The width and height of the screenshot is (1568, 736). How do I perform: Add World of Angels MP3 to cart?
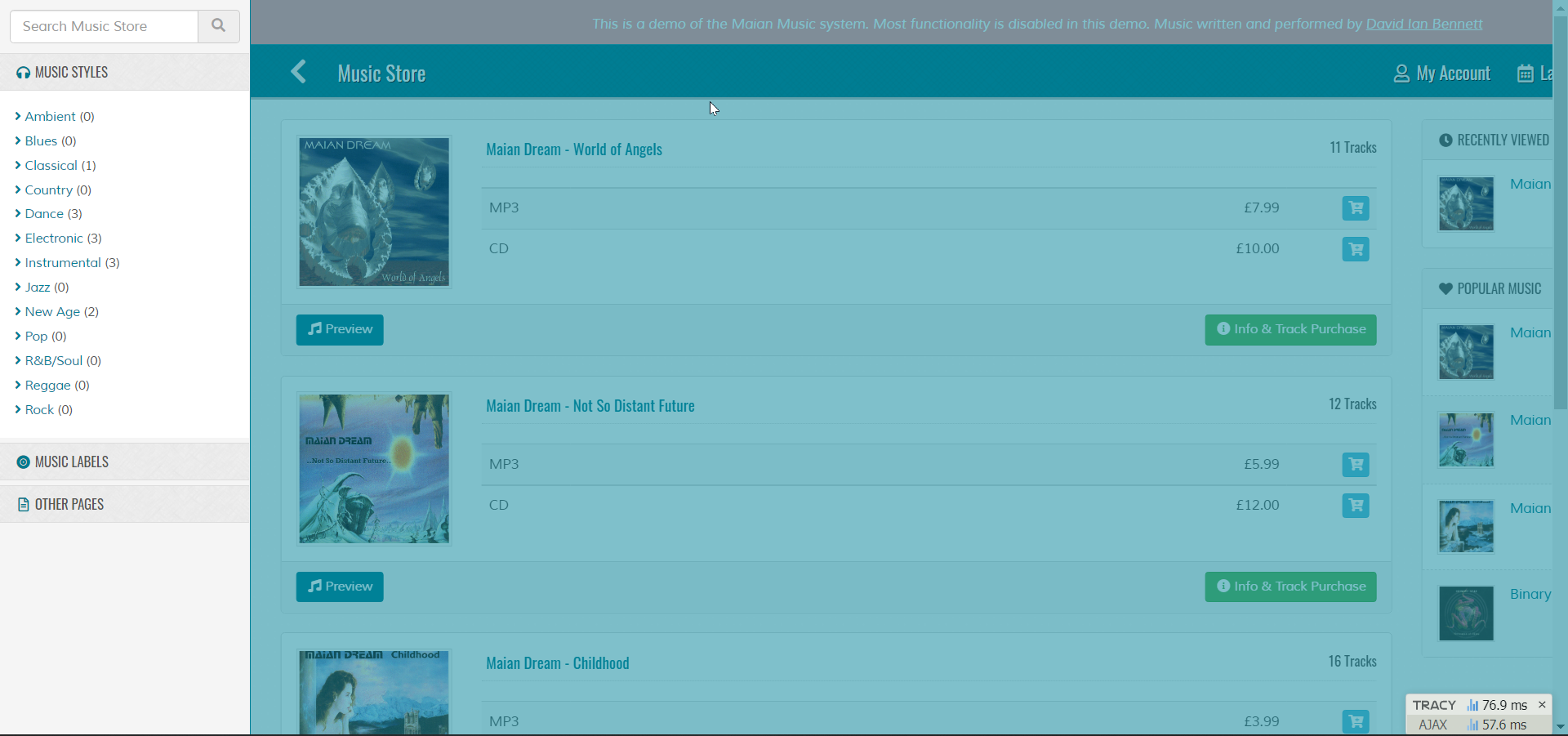click(x=1356, y=208)
